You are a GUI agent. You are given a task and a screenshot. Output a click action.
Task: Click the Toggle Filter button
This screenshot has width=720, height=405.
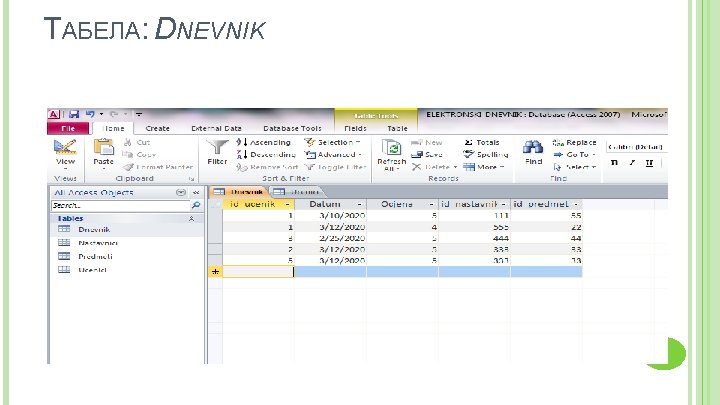(x=336, y=168)
